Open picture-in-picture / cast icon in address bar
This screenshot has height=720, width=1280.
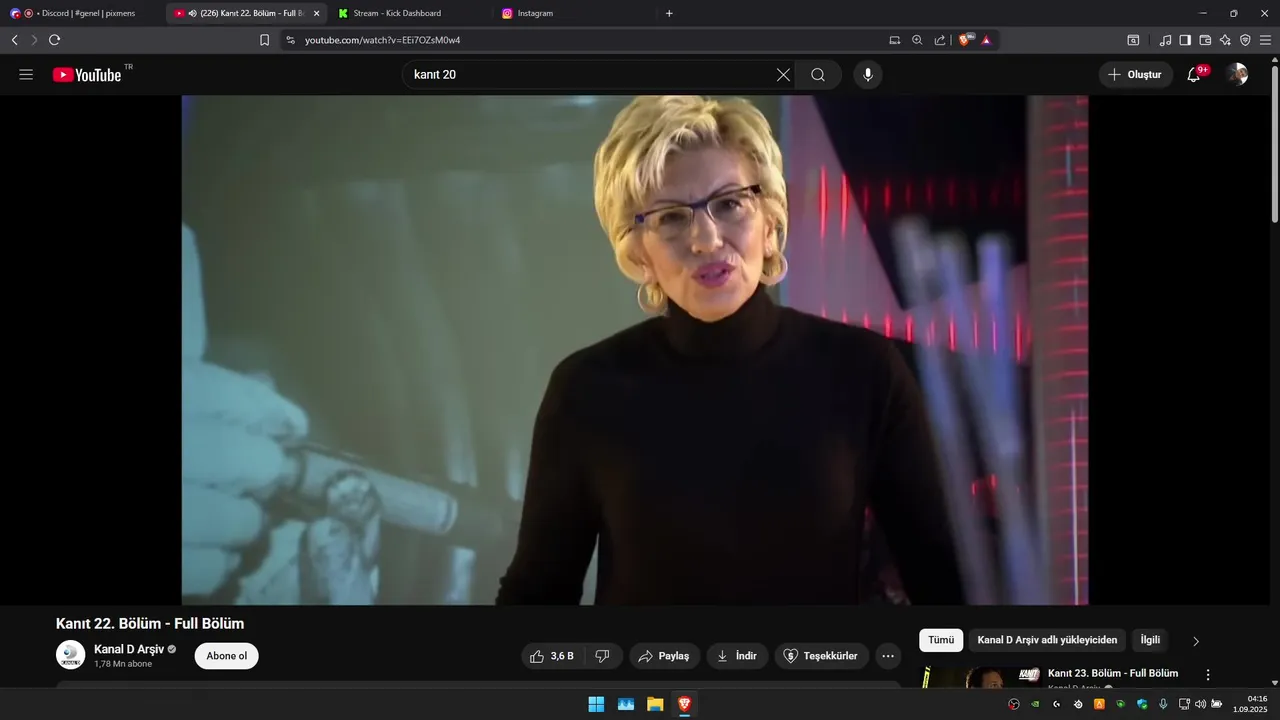click(894, 40)
